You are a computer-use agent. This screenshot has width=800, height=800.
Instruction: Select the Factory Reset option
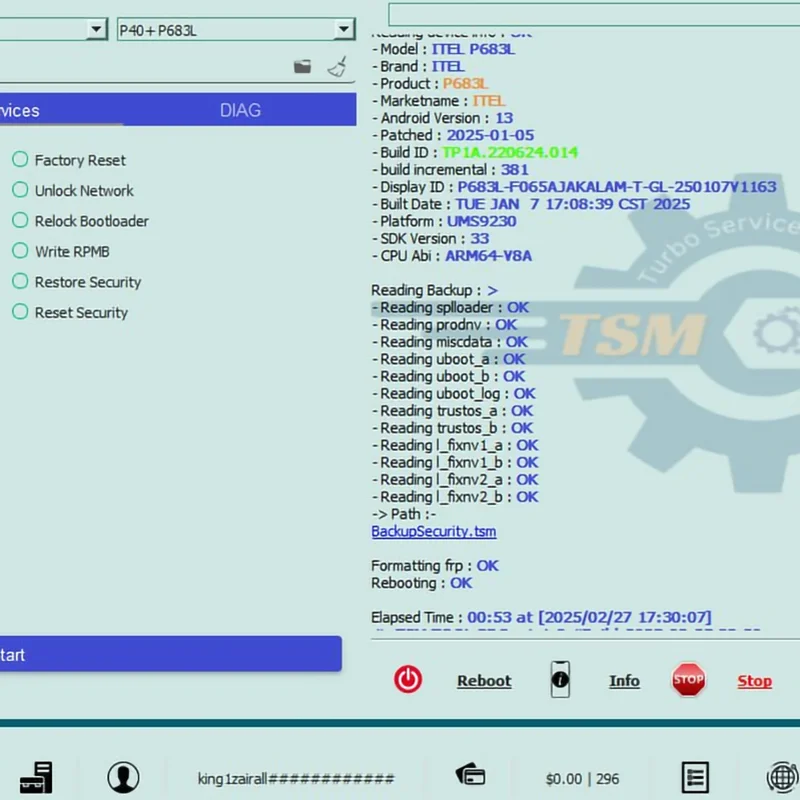[69, 160]
